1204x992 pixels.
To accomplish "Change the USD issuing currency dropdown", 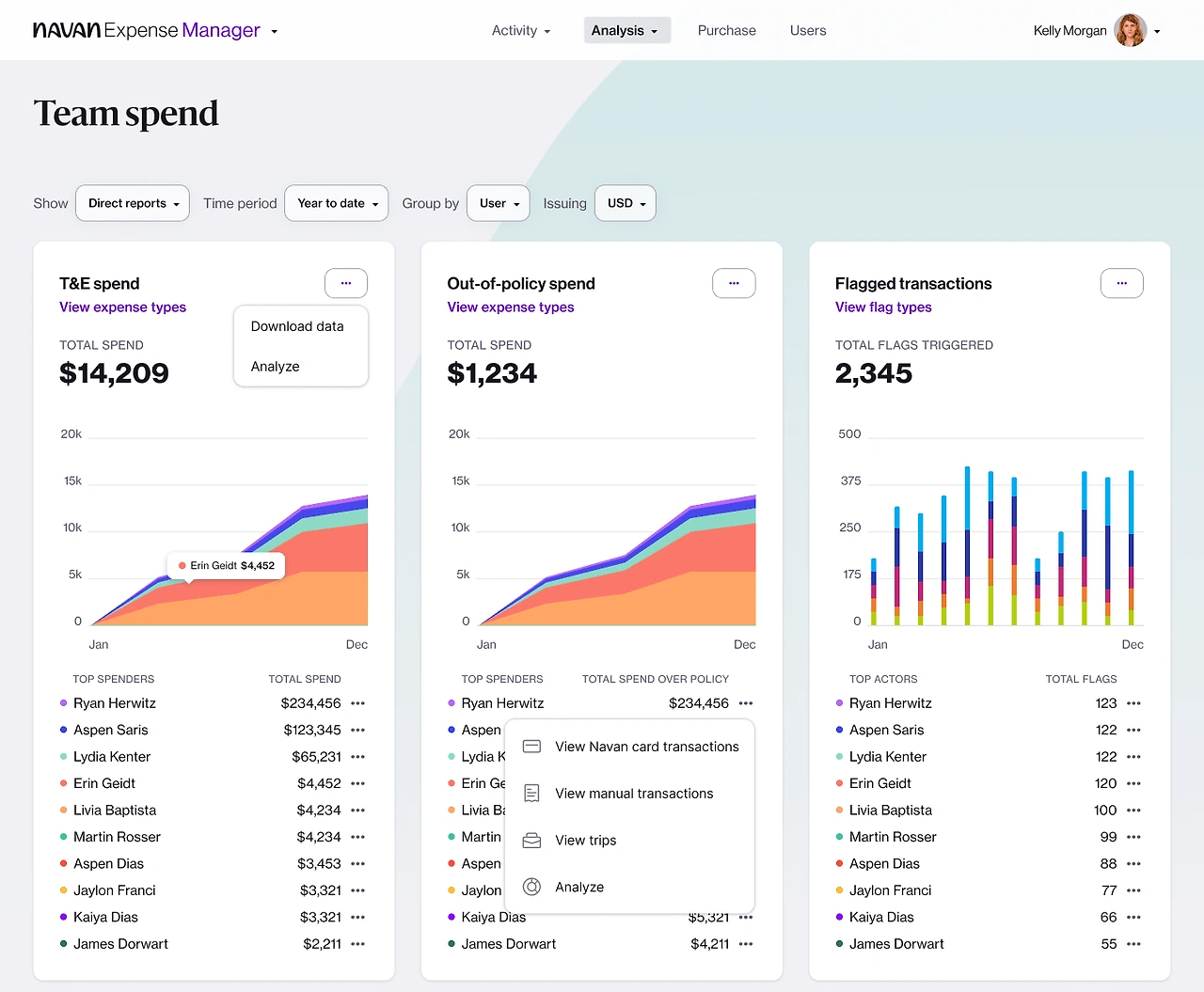I will (626, 203).
